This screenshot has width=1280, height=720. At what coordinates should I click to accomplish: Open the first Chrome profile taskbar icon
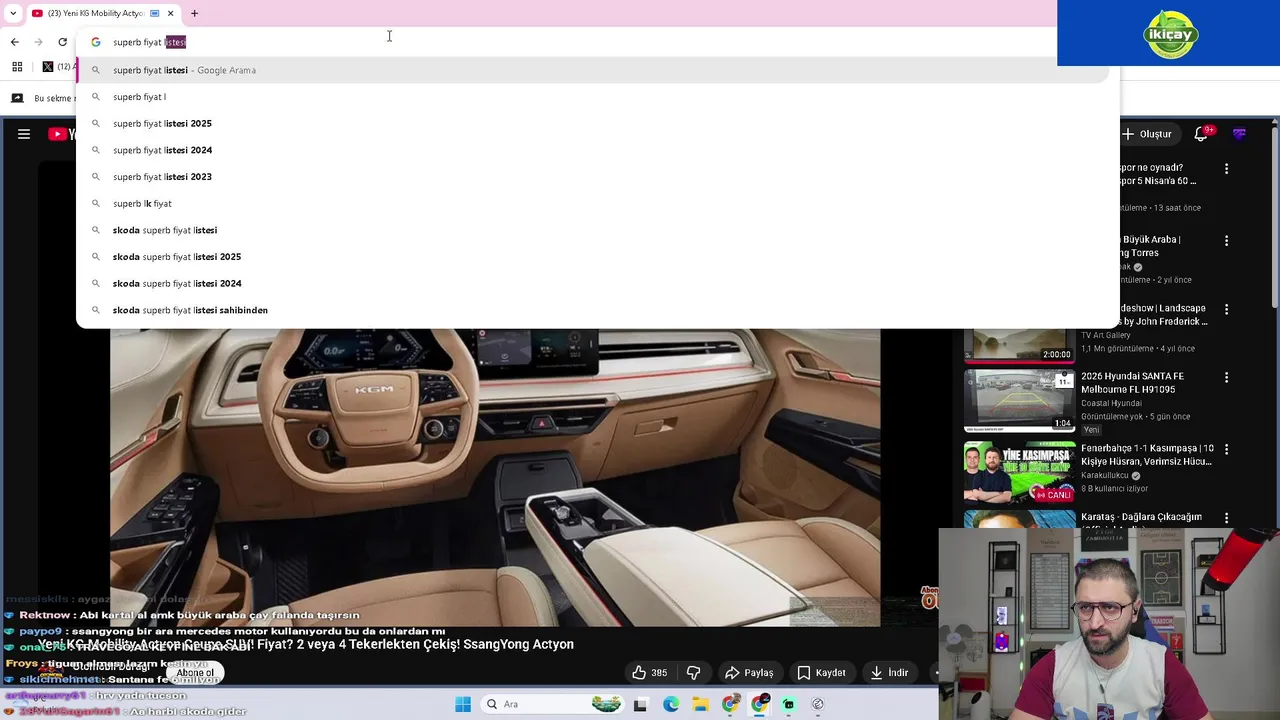tap(731, 704)
